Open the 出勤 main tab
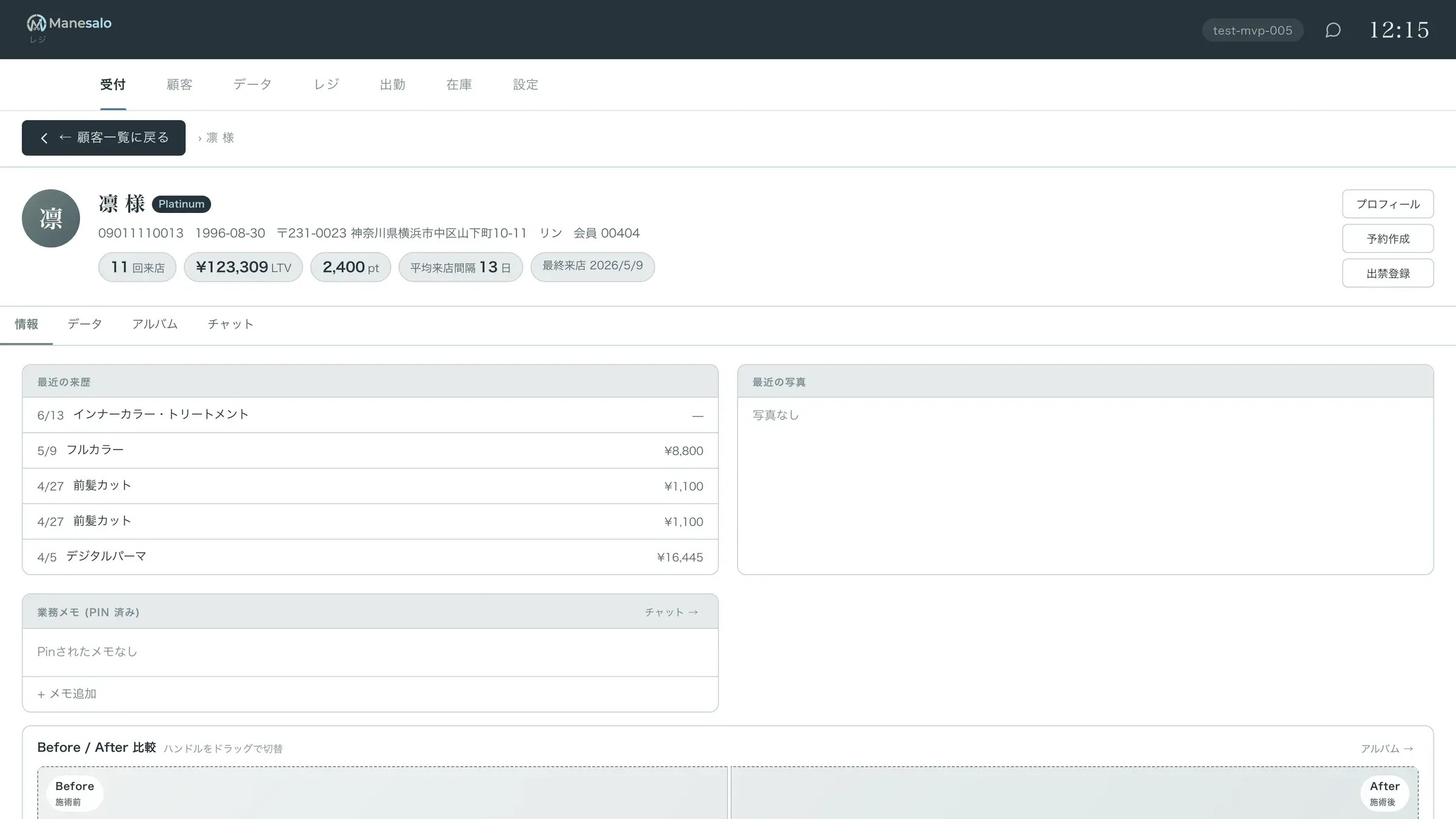Screen dimensions: 1456x819 tap(393, 84)
